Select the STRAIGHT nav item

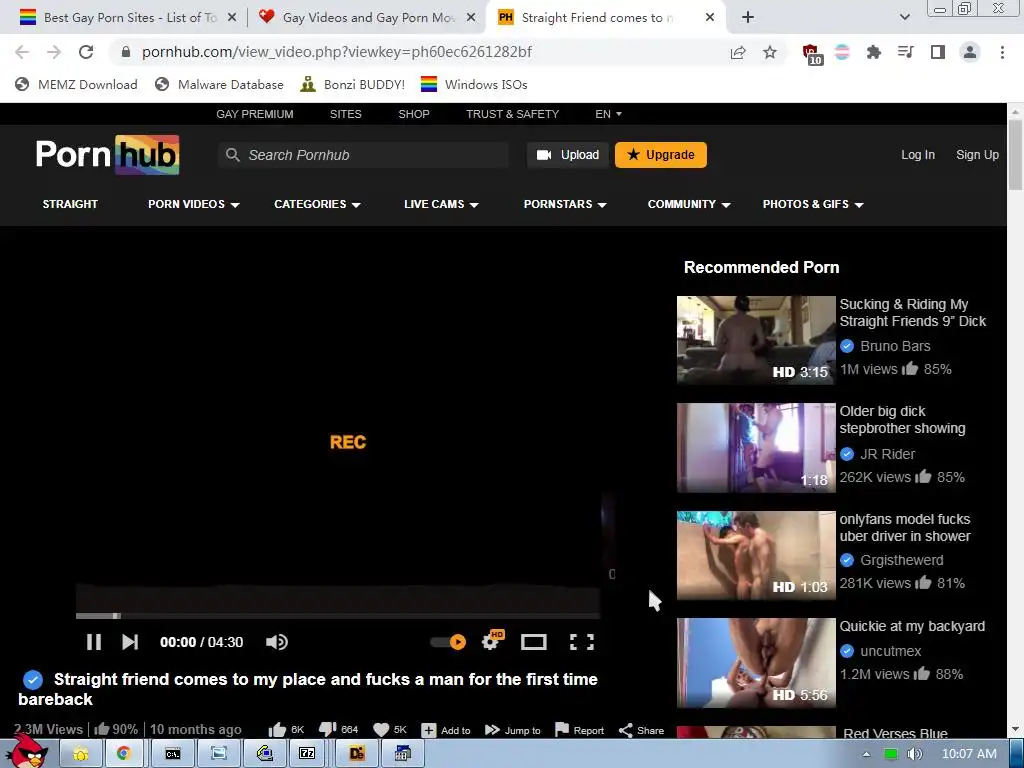point(70,204)
